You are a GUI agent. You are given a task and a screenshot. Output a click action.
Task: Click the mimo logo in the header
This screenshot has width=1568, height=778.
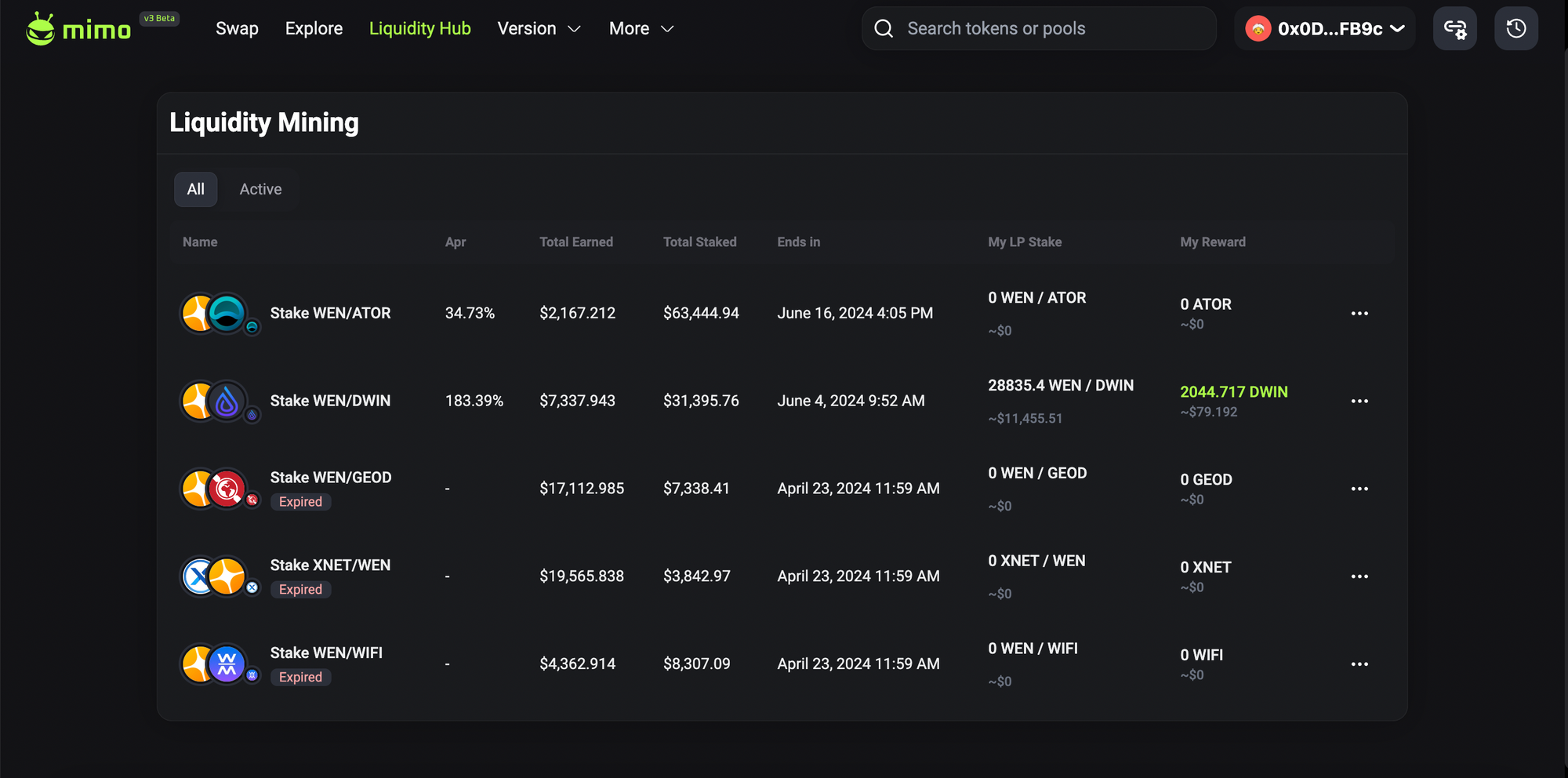coord(78,27)
